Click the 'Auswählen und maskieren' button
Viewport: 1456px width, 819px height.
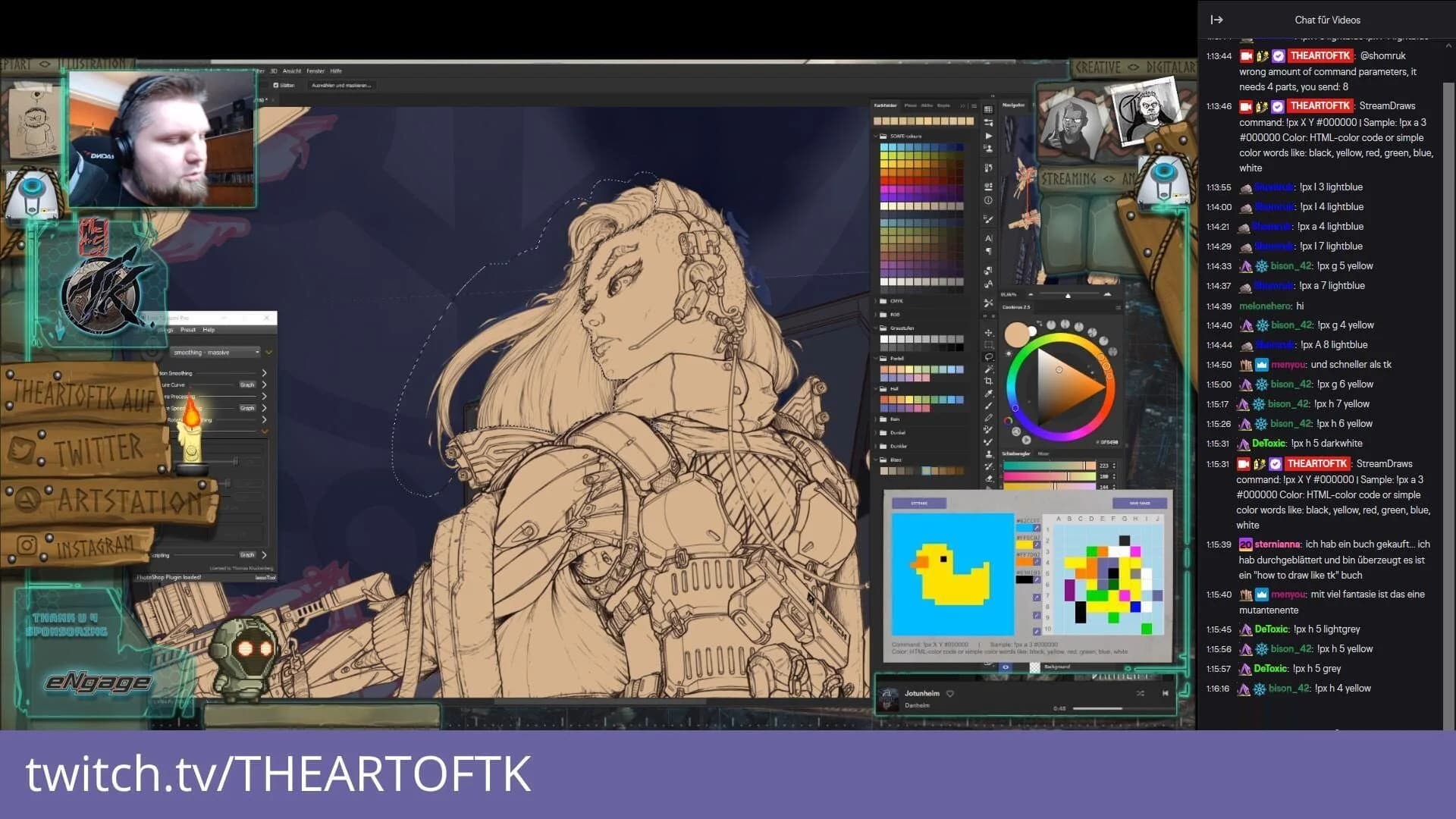(341, 86)
